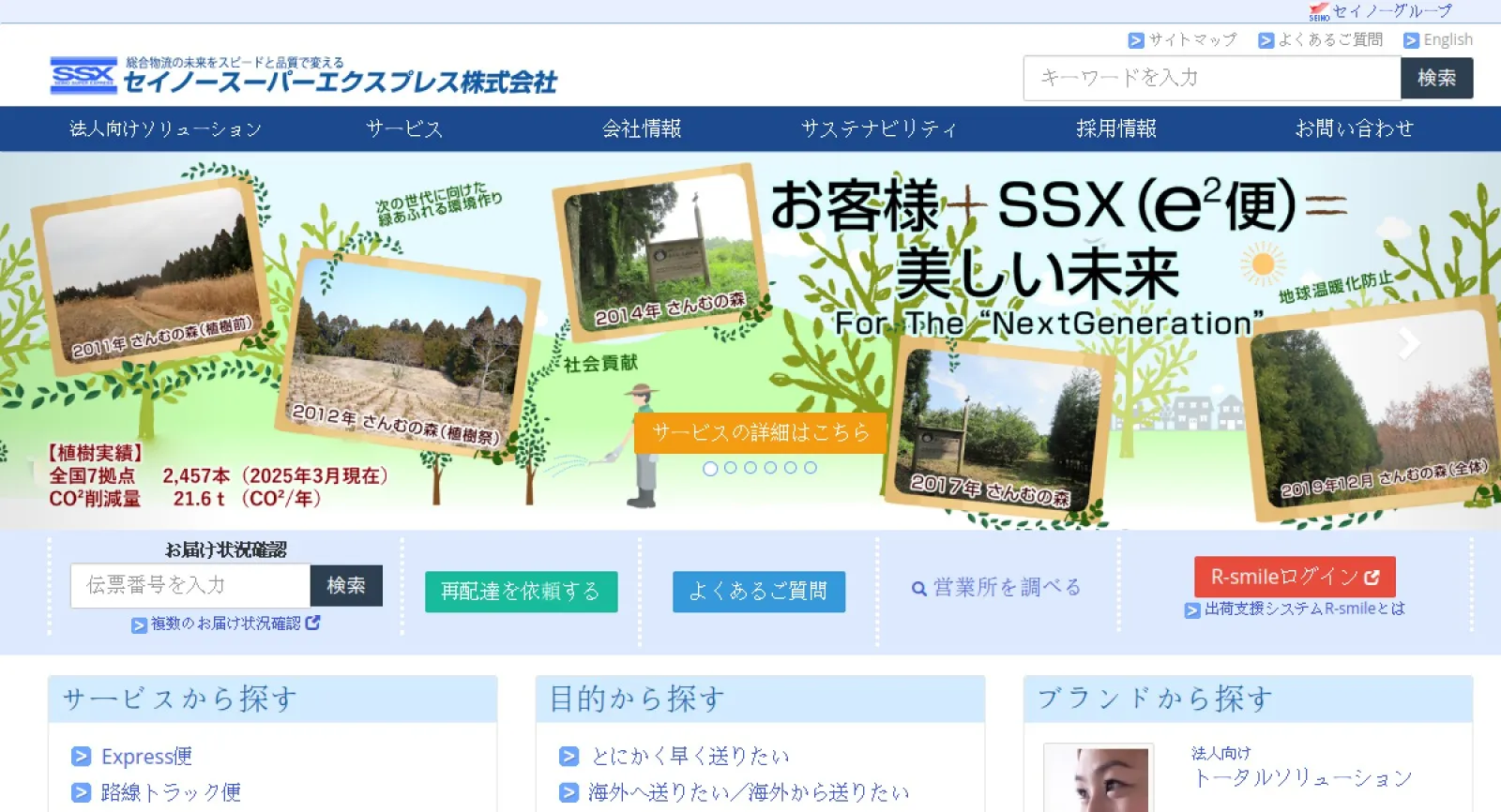The image size is (1501, 812).
Task: Click the サービスの詳細はこちら button
Action: click(761, 432)
